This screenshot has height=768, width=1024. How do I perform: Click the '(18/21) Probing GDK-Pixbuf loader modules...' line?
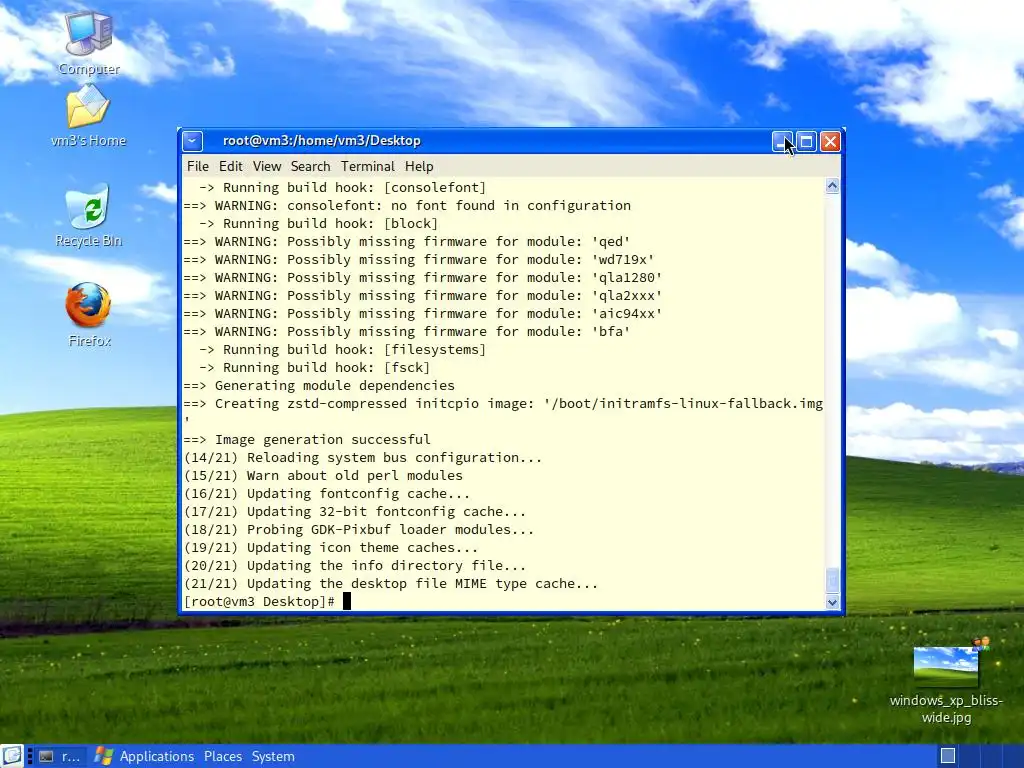click(359, 530)
